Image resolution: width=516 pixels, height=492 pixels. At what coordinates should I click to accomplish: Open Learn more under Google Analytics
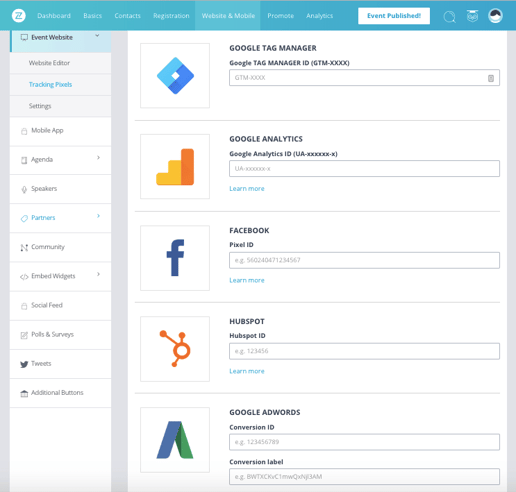click(247, 189)
